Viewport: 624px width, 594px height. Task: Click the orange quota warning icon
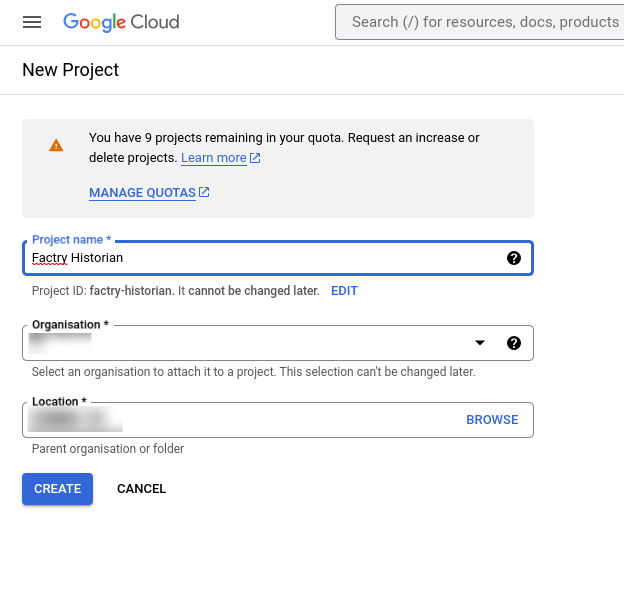point(56,145)
